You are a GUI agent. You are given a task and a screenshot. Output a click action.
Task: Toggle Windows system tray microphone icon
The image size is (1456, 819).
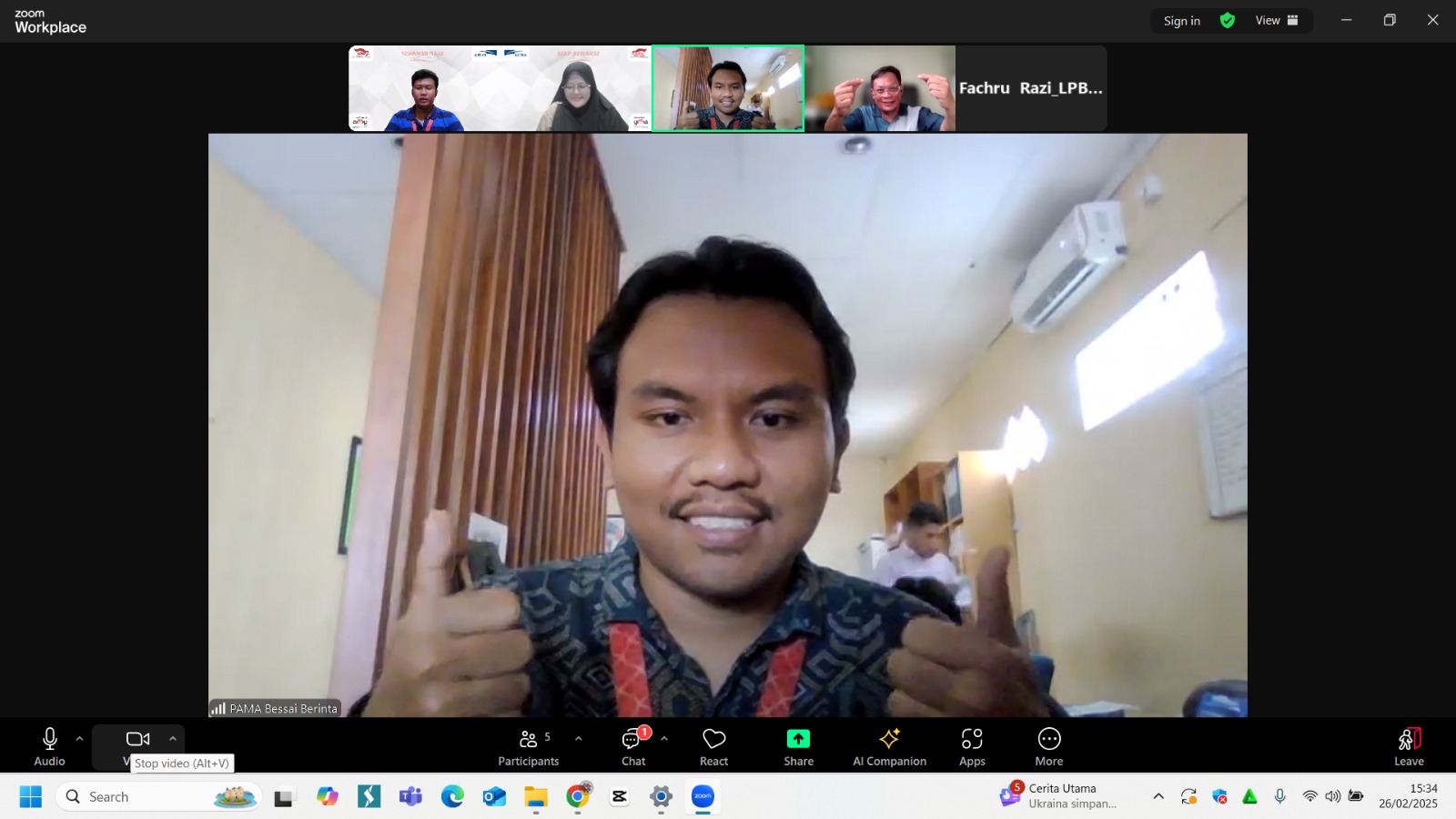[x=1280, y=796]
